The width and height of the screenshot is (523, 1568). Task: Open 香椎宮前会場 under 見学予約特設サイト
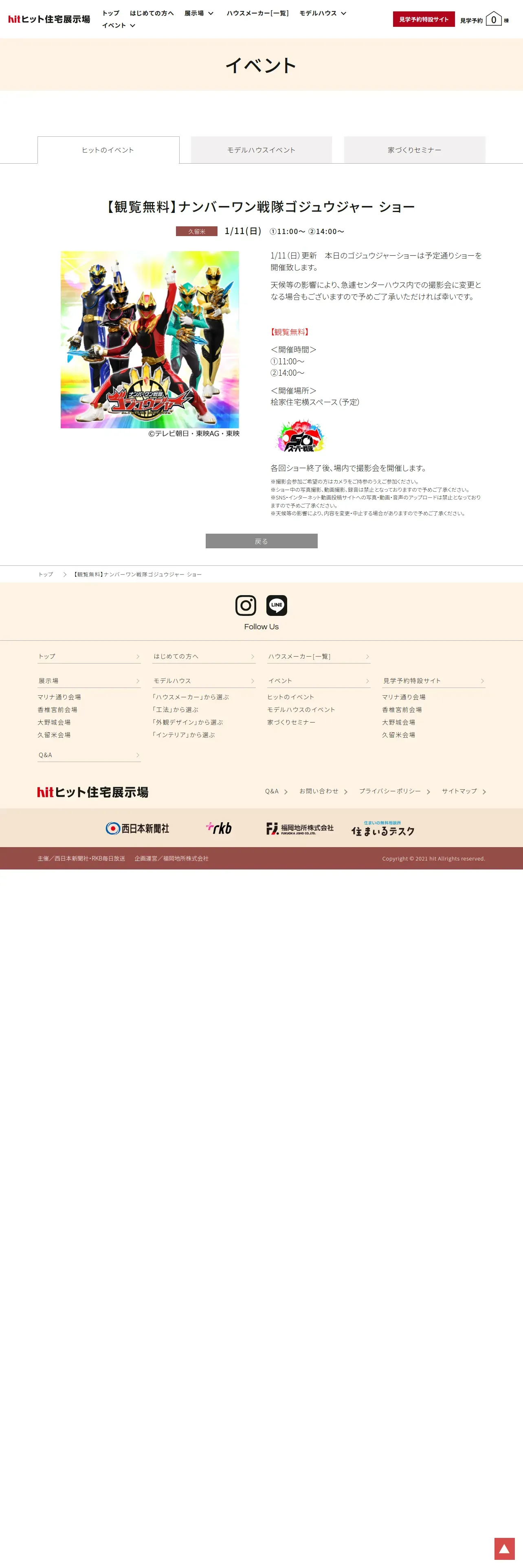(402, 710)
